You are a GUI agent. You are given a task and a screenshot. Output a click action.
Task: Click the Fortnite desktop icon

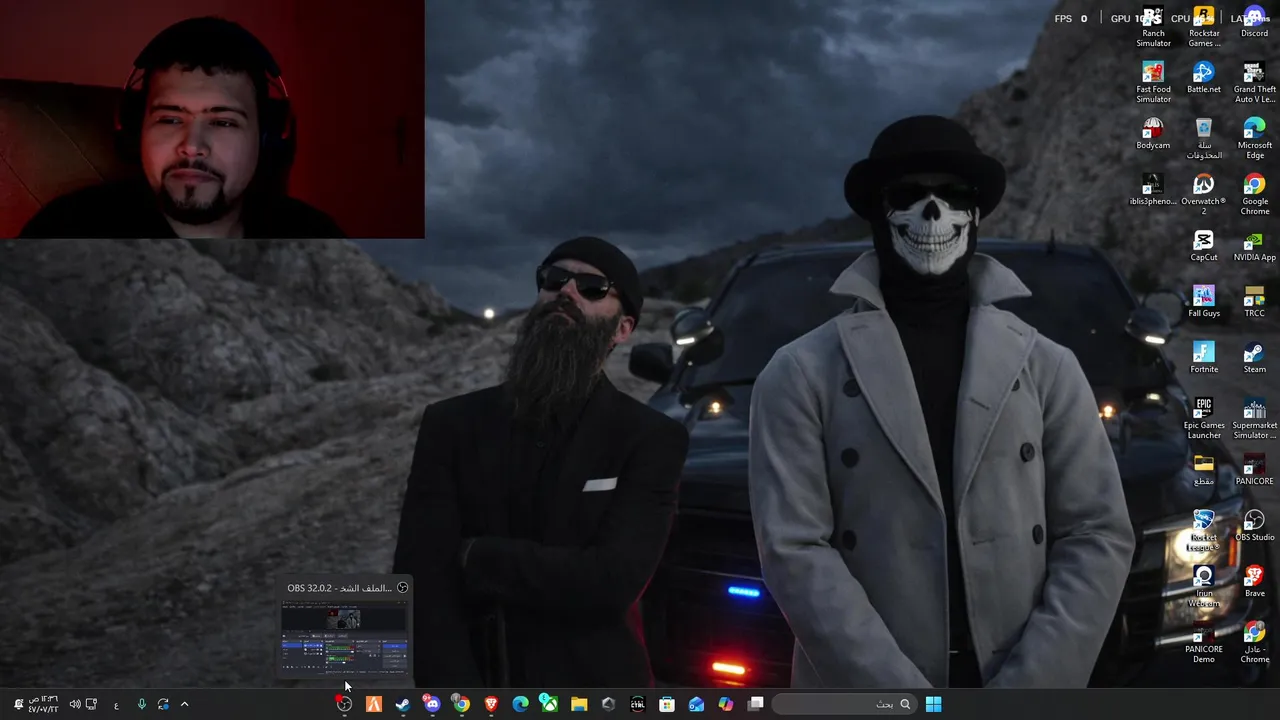tap(1204, 358)
